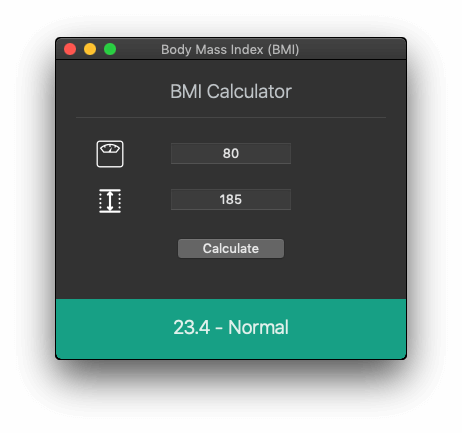Minimize the window using yellow button
This screenshot has height=433, width=462.
click(90, 49)
